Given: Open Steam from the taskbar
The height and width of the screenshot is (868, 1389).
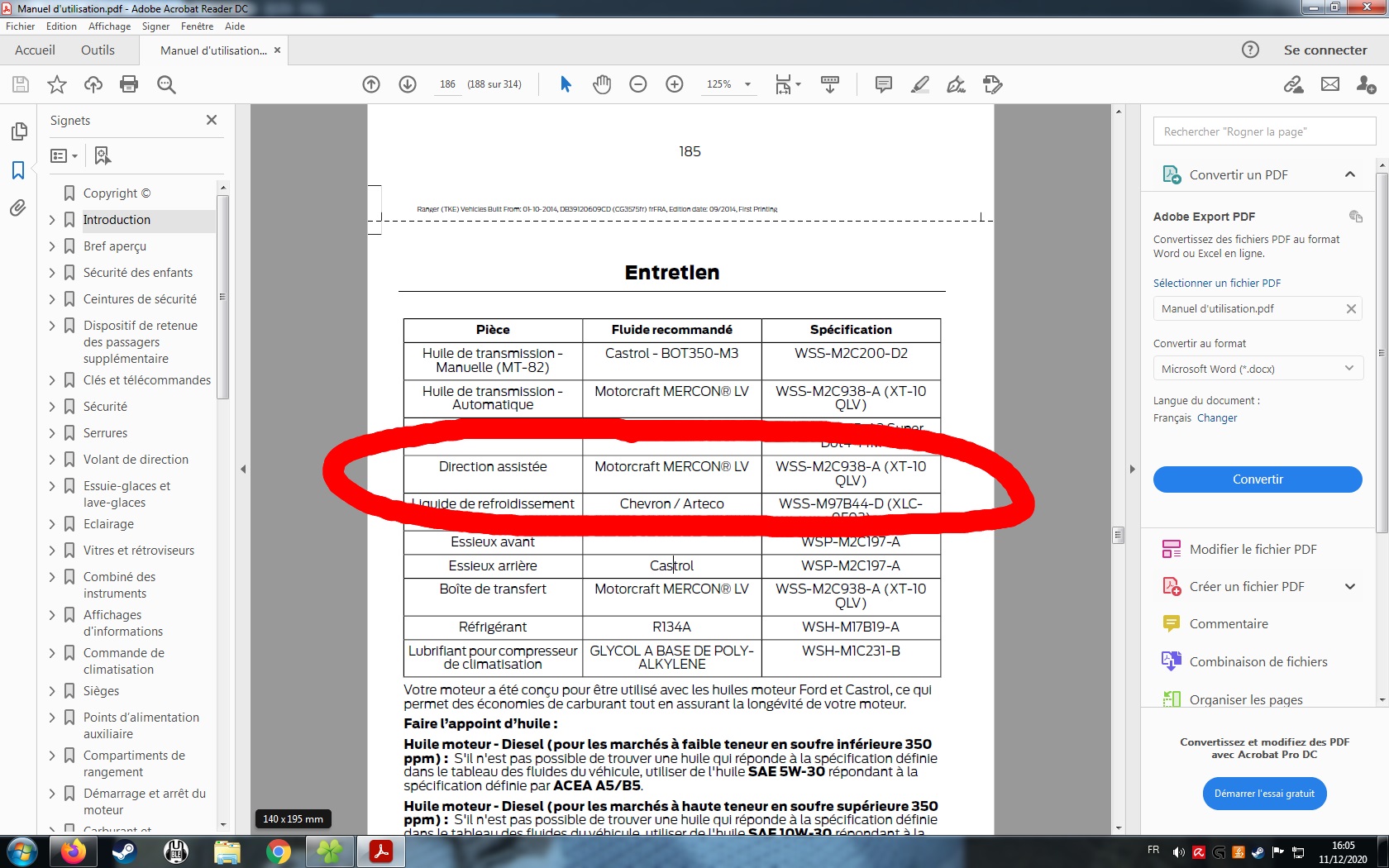Looking at the screenshot, I should (124, 851).
